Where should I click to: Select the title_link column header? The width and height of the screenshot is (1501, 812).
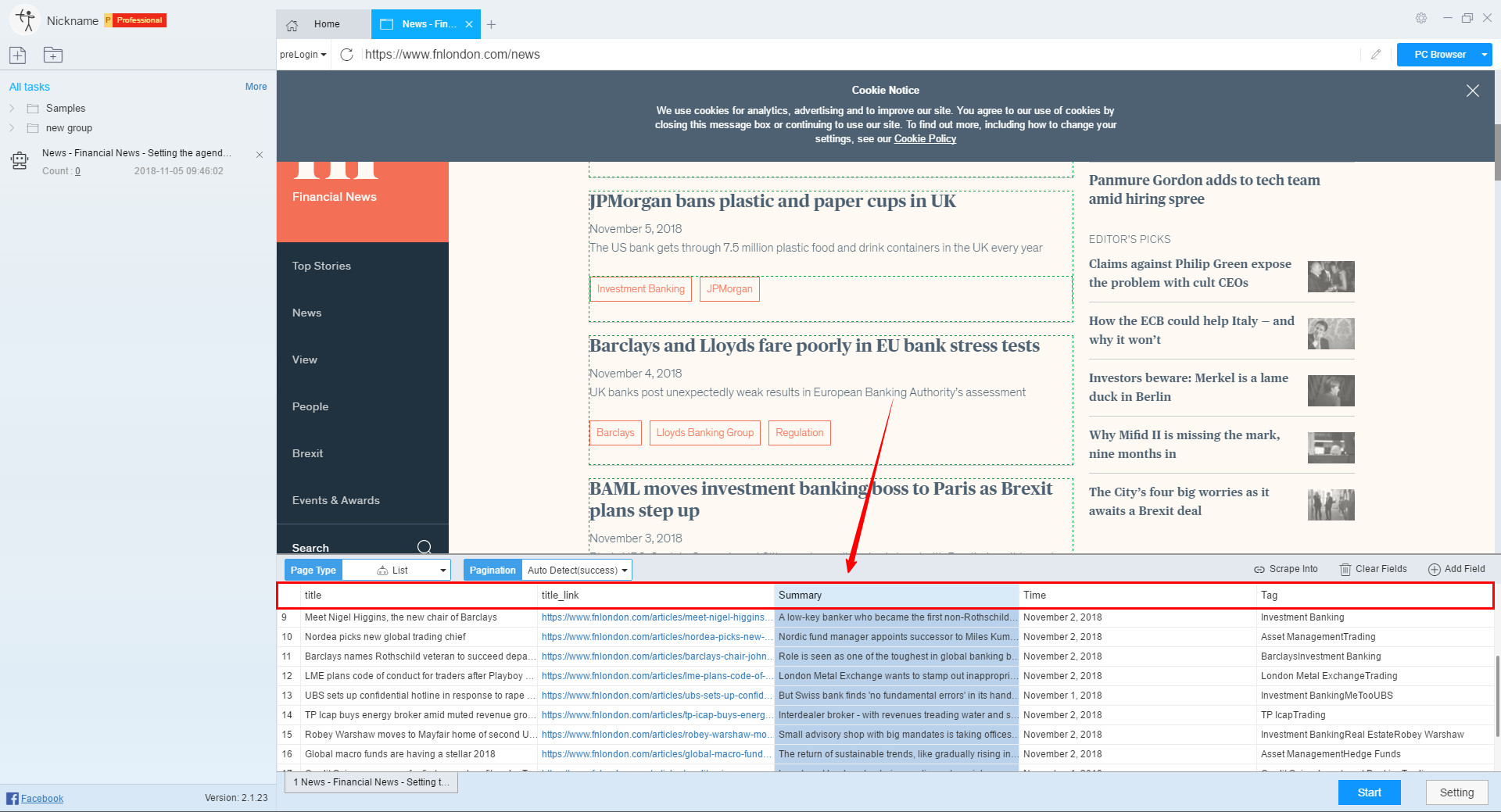tap(656, 596)
